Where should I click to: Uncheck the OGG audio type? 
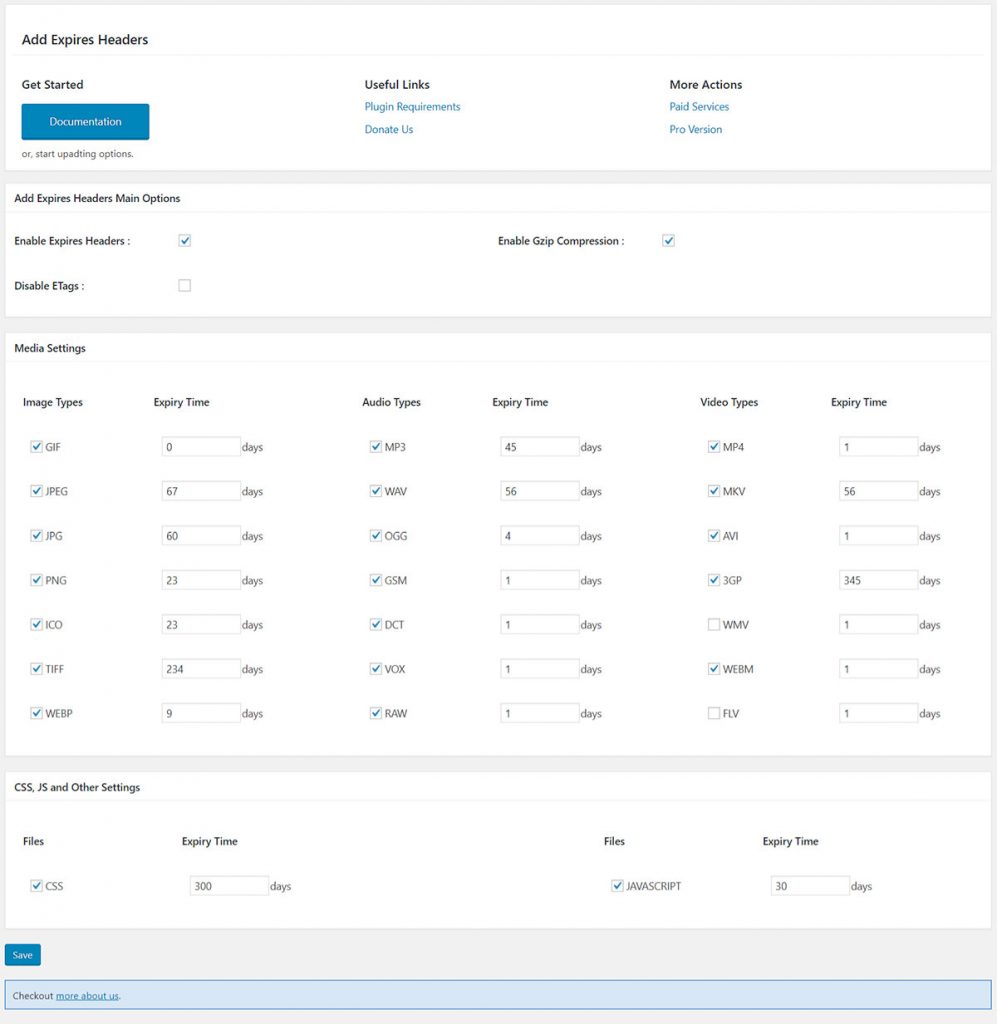(375, 536)
